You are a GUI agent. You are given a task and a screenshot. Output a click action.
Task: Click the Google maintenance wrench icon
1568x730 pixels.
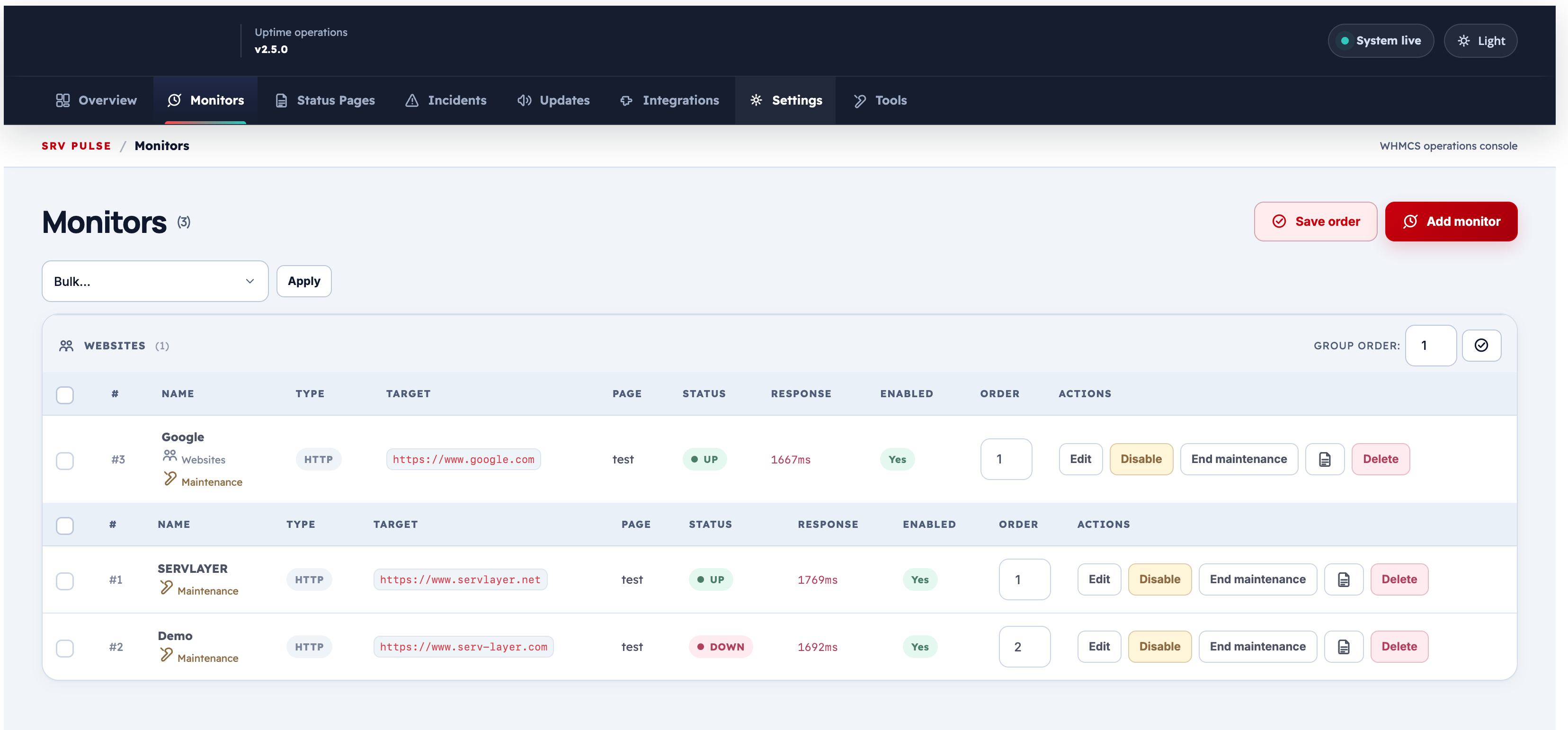(170, 479)
